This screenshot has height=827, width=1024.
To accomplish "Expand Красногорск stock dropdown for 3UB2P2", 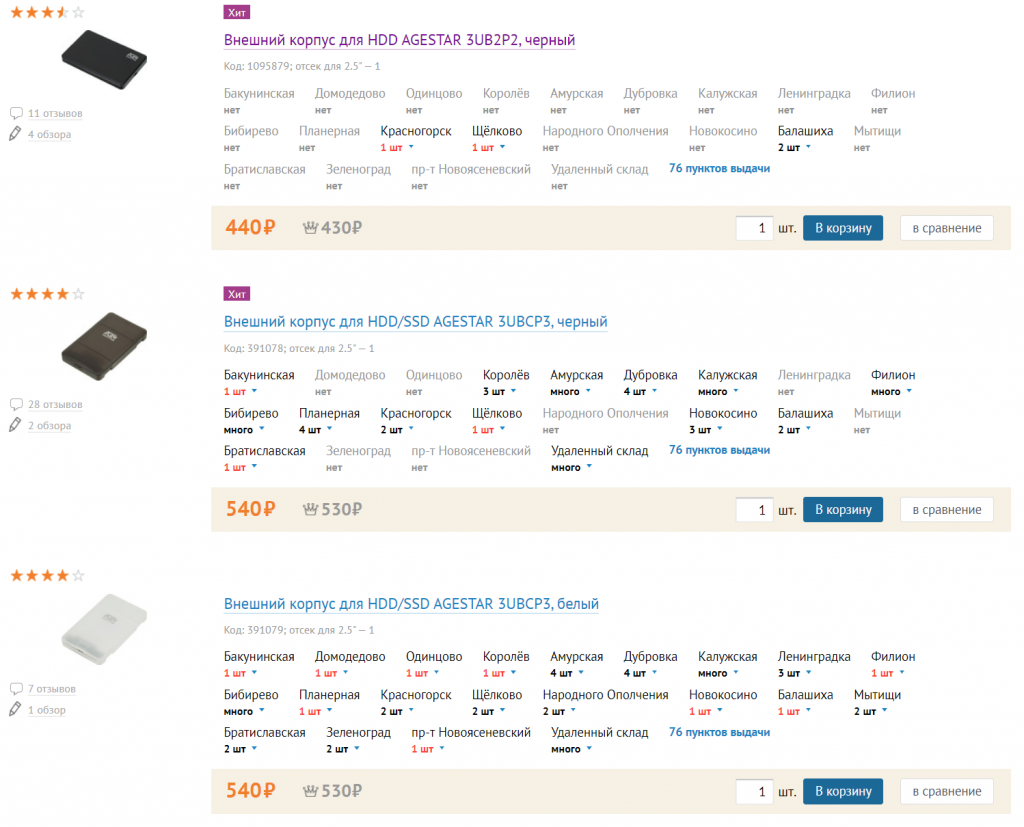I will [x=398, y=148].
